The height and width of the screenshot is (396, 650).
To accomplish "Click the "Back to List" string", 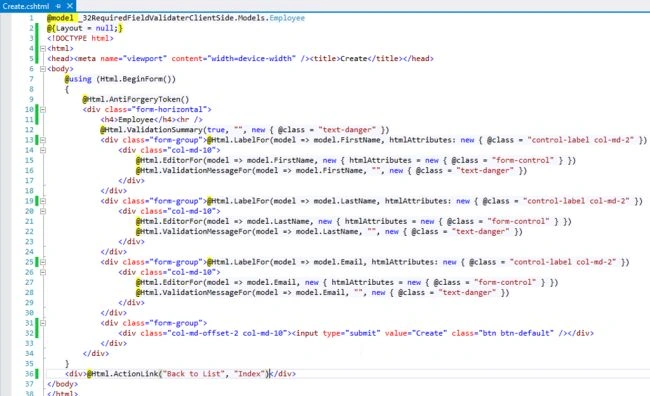I will pyautogui.click(x=194, y=374).
